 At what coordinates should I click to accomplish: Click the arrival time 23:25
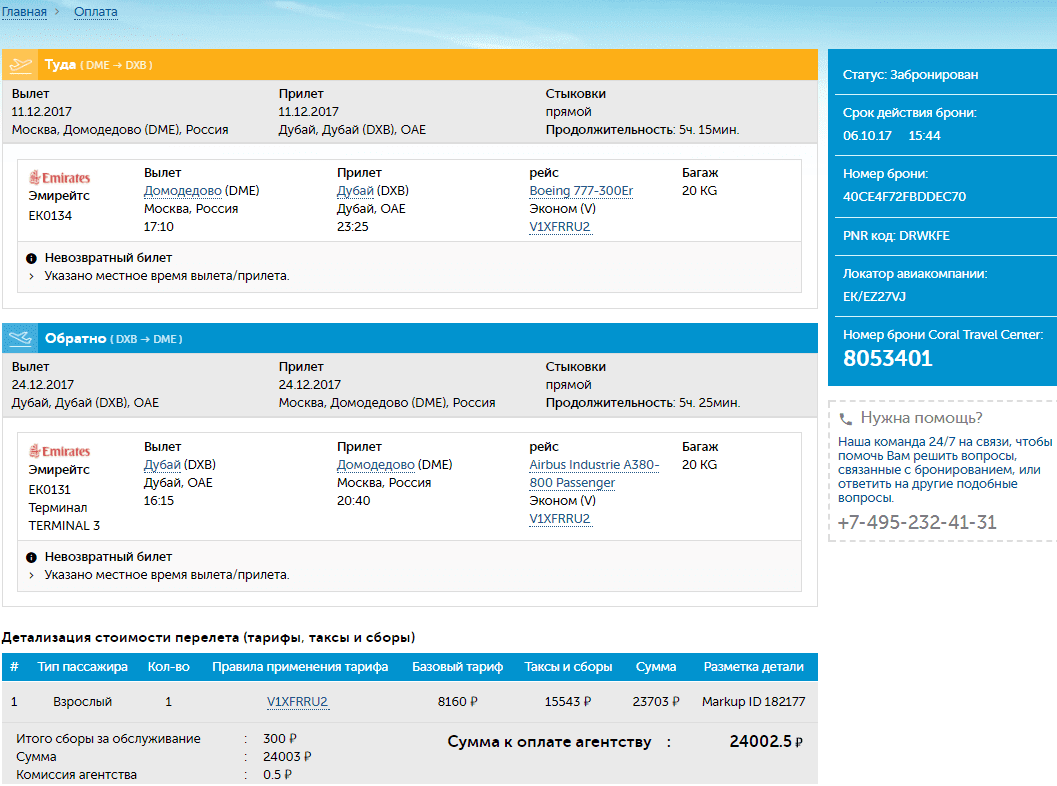pyautogui.click(x=353, y=227)
